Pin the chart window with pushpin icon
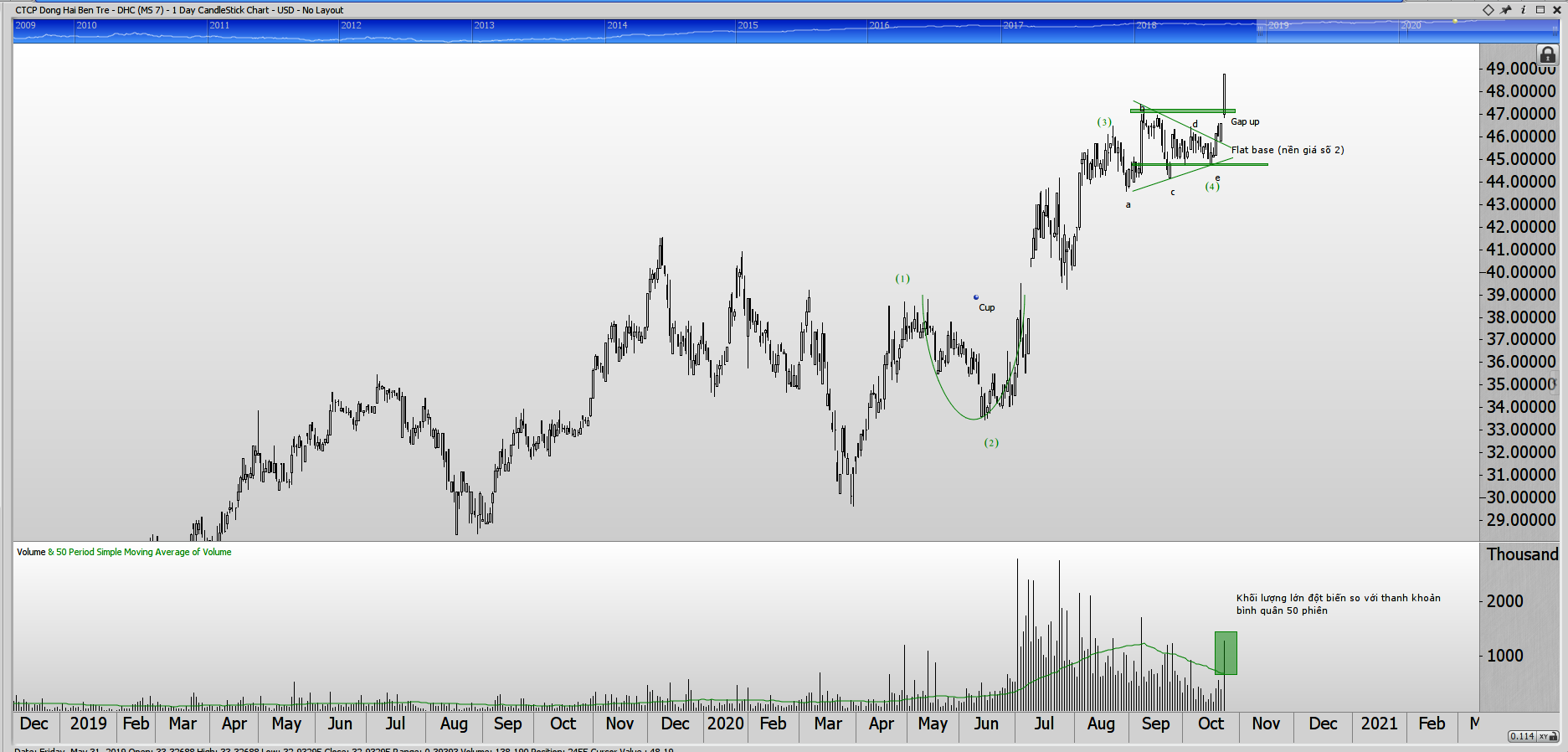Image resolution: width=1568 pixels, height=752 pixels. click(1506, 10)
